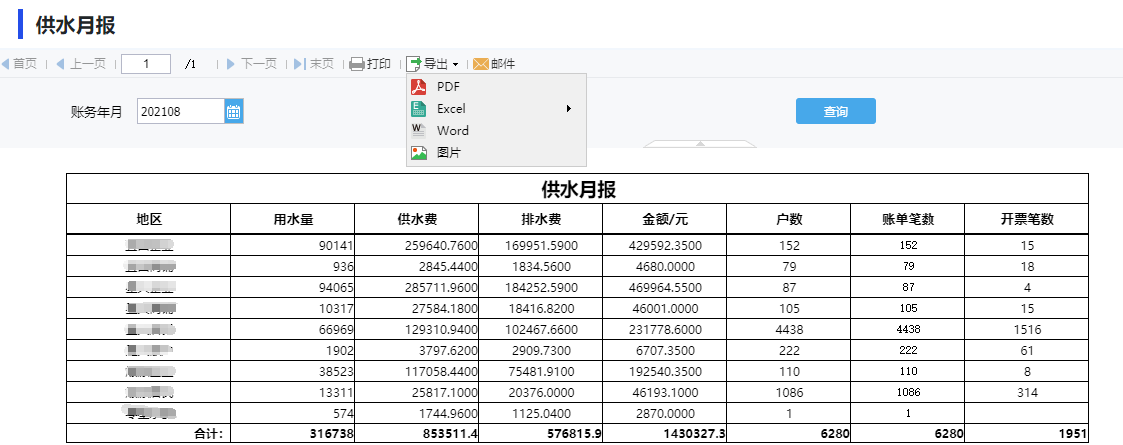The image size is (1123, 445).
Task: Select the cell 3797.6200
Action: click(417, 351)
